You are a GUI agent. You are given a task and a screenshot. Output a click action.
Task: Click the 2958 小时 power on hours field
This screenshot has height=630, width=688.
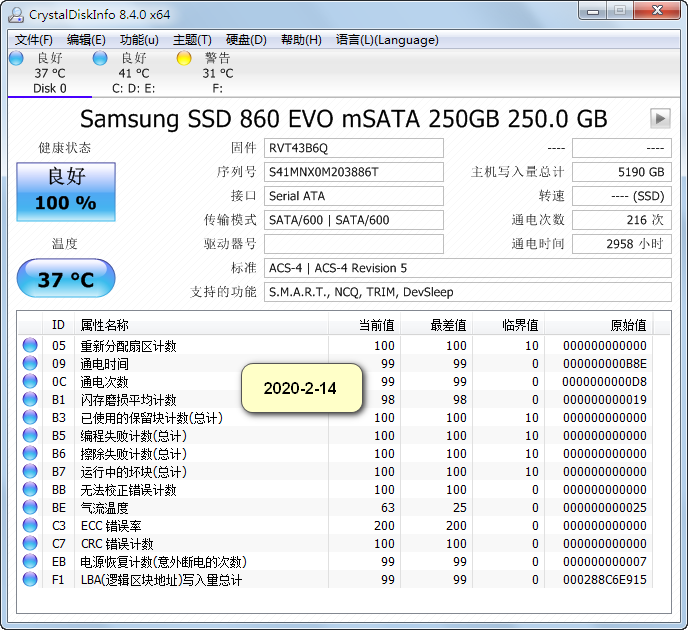coord(622,244)
